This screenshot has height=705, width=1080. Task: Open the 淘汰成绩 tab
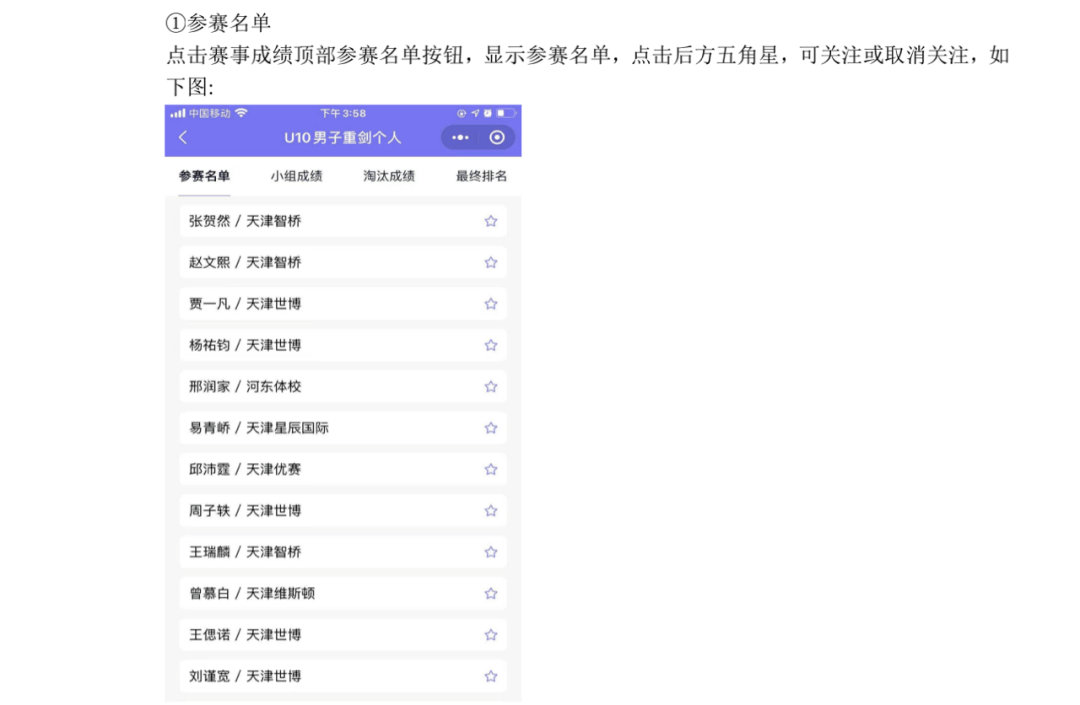click(389, 173)
